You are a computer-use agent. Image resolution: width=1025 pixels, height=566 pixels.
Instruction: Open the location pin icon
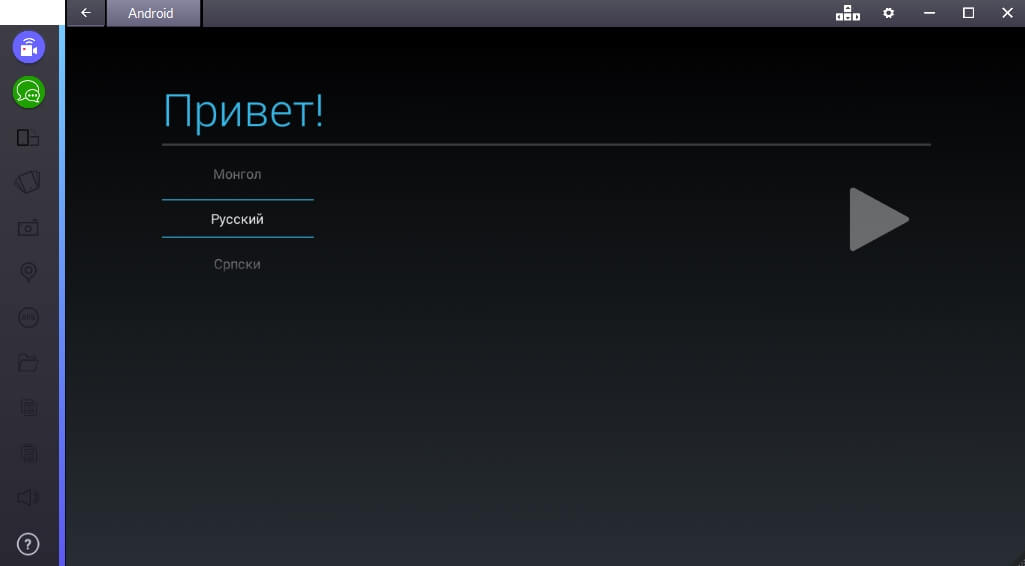(28, 272)
